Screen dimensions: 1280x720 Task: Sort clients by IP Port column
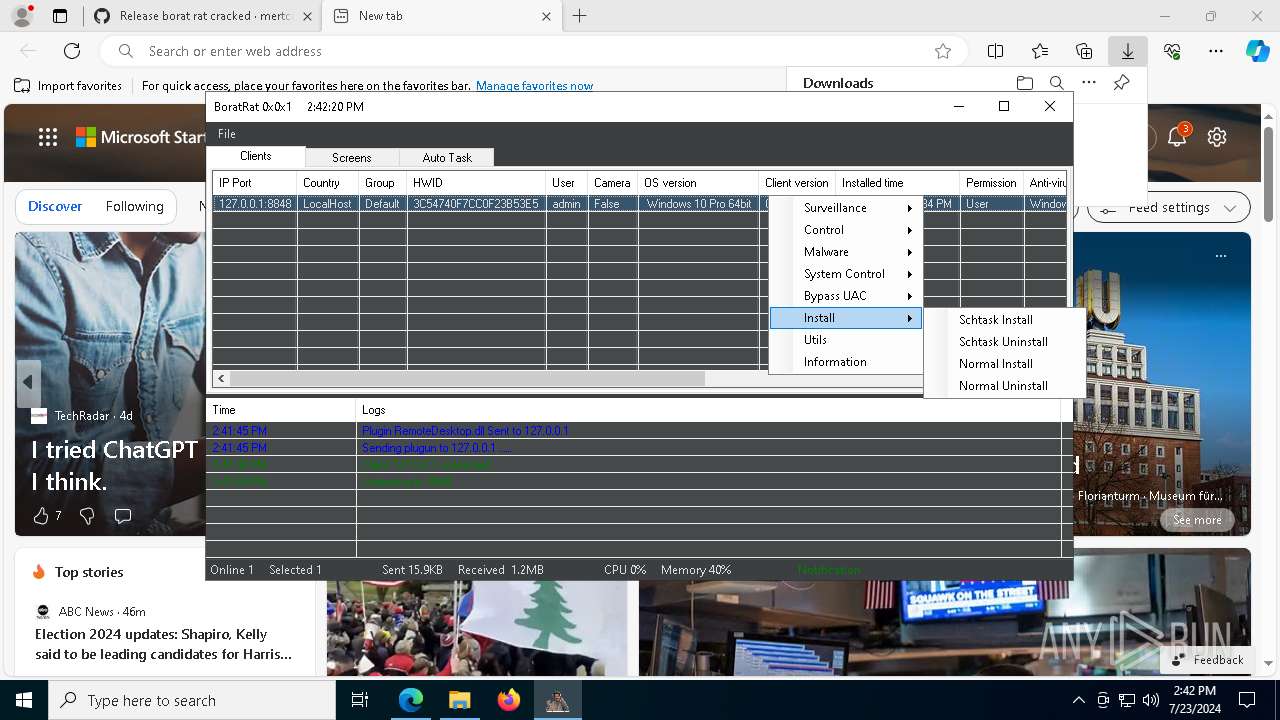click(x=254, y=183)
